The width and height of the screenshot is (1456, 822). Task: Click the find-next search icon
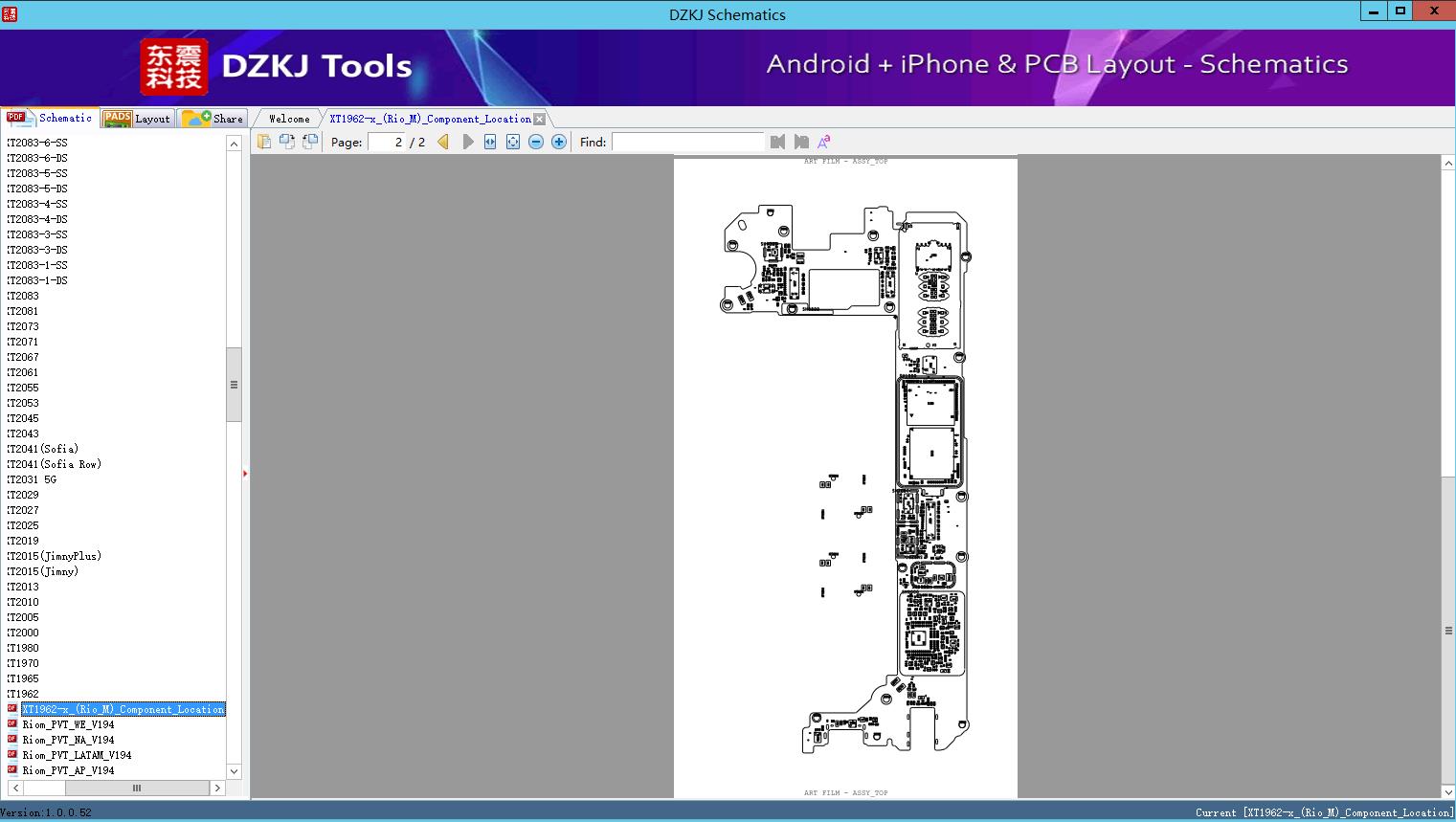(801, 142)
